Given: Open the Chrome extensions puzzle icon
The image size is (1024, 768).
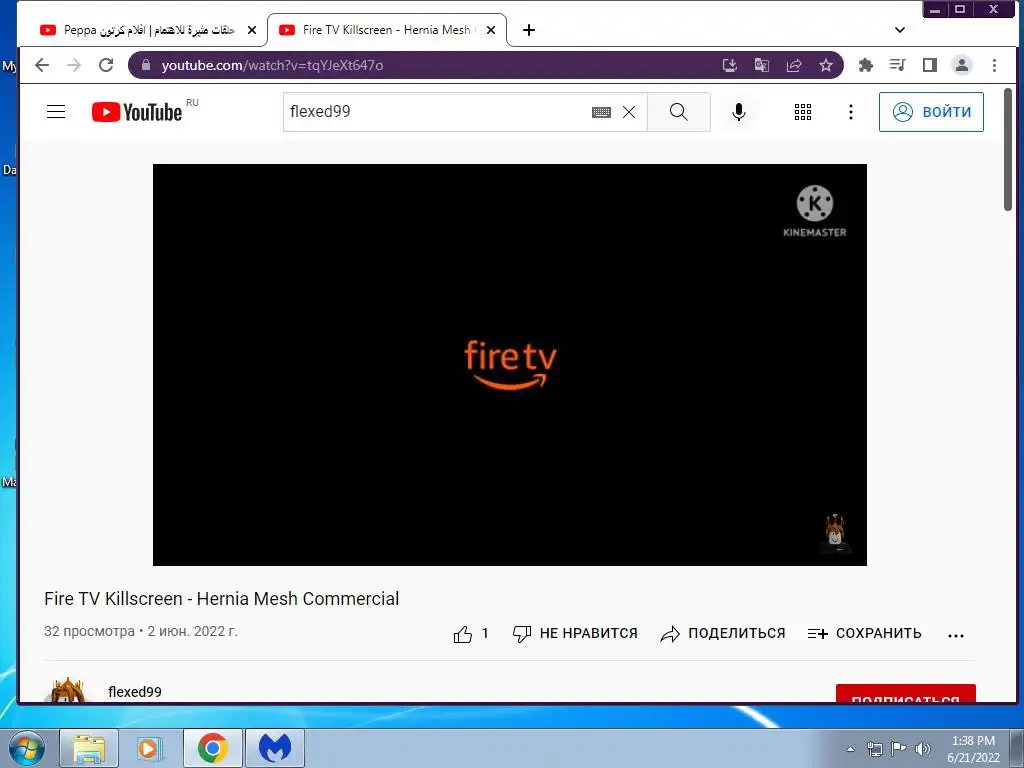Looking at the screenshot, I should click(x=866, y=65).
